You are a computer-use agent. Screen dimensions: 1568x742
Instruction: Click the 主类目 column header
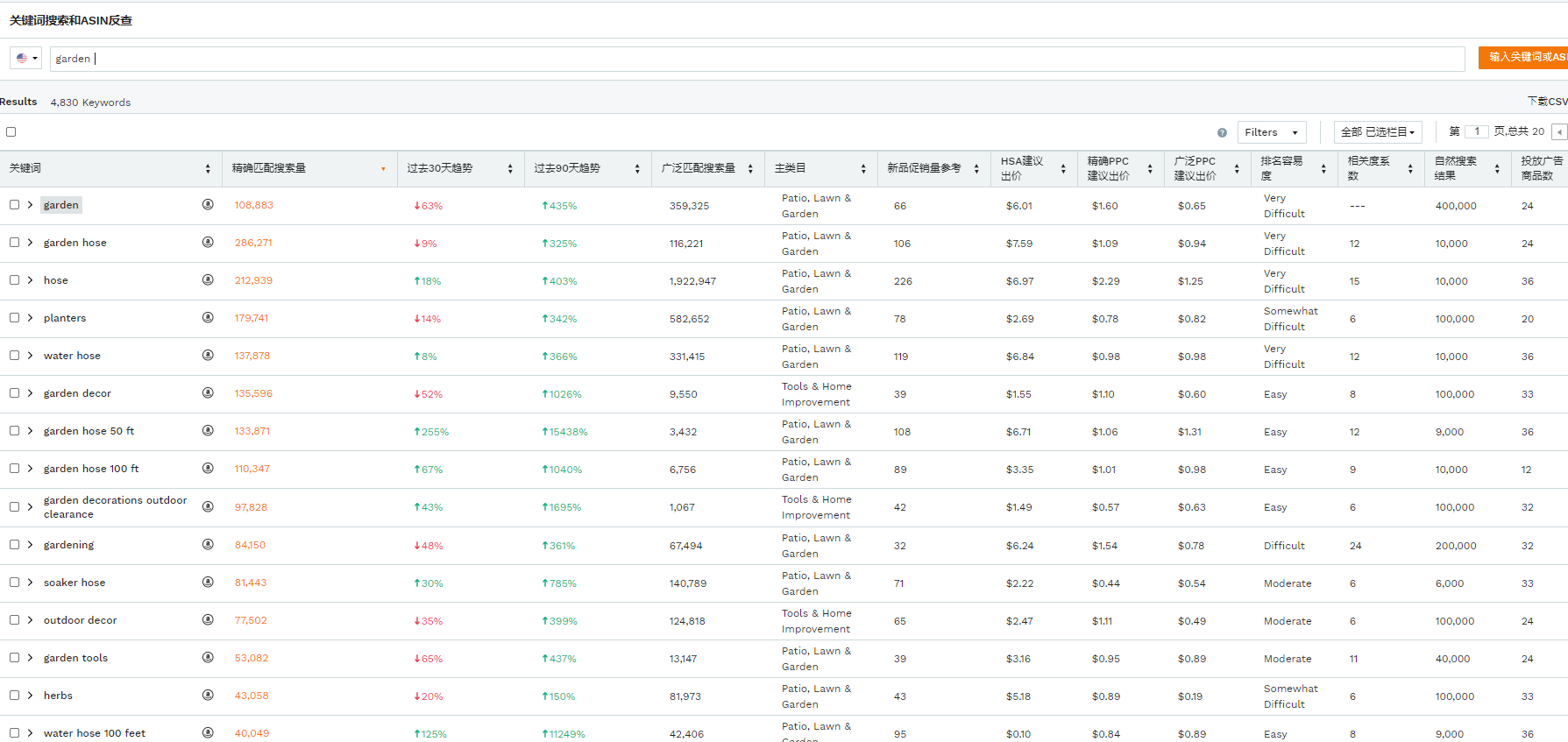tap(790, 168)
